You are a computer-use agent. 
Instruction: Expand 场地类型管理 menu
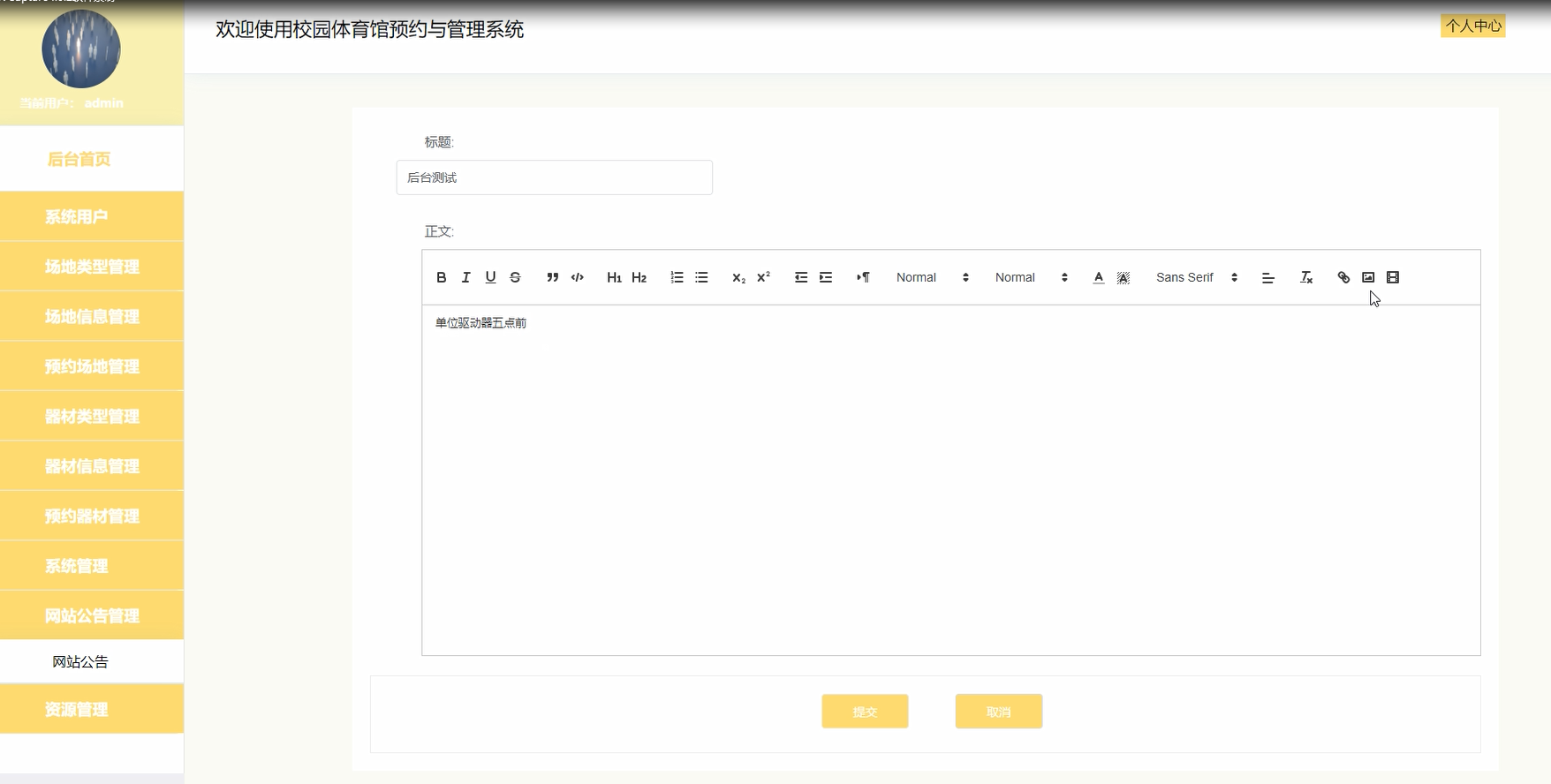[x=92, y=267]
